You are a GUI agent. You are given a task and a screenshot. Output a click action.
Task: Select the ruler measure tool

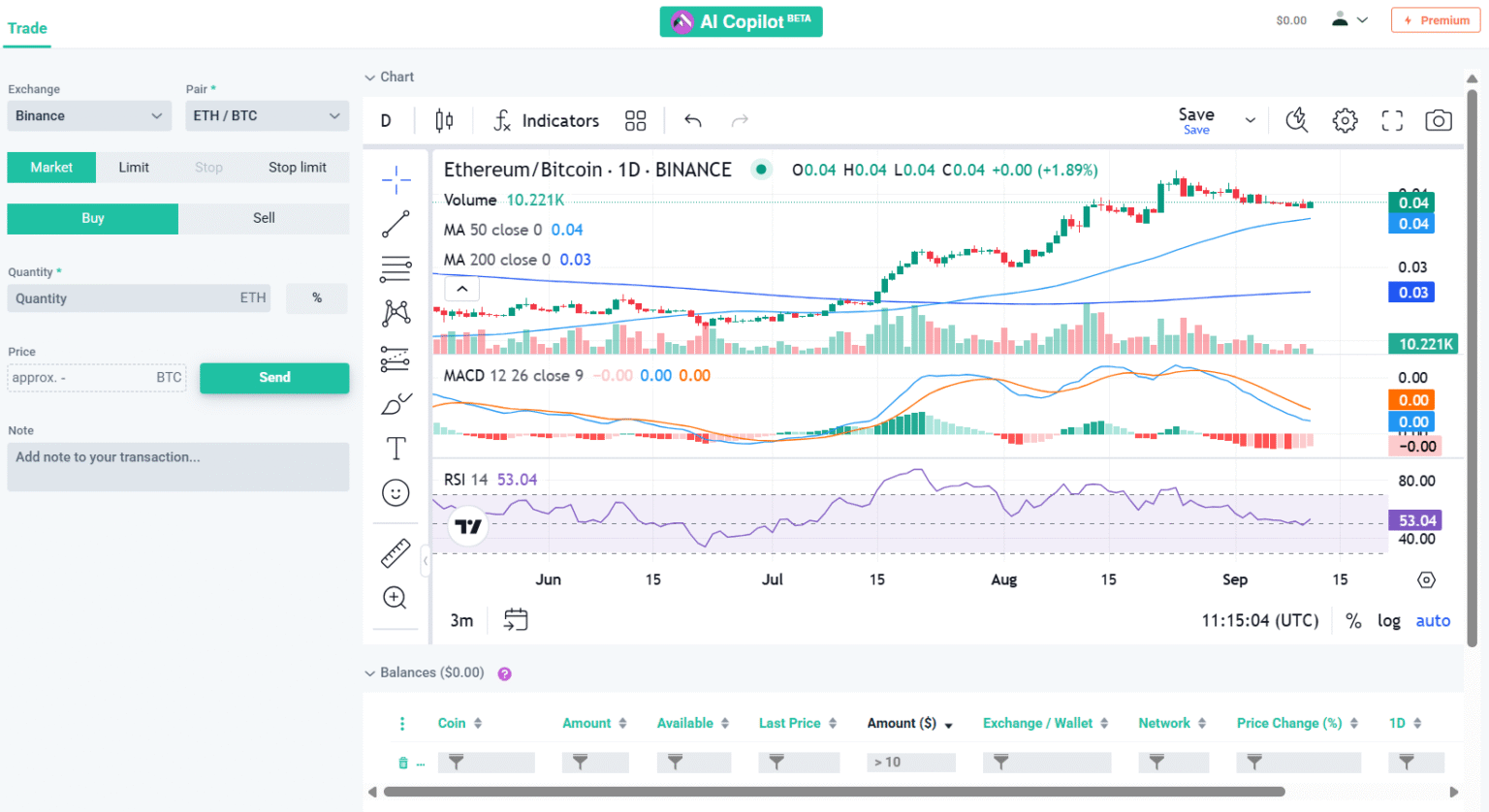click(x=396, y=552)
